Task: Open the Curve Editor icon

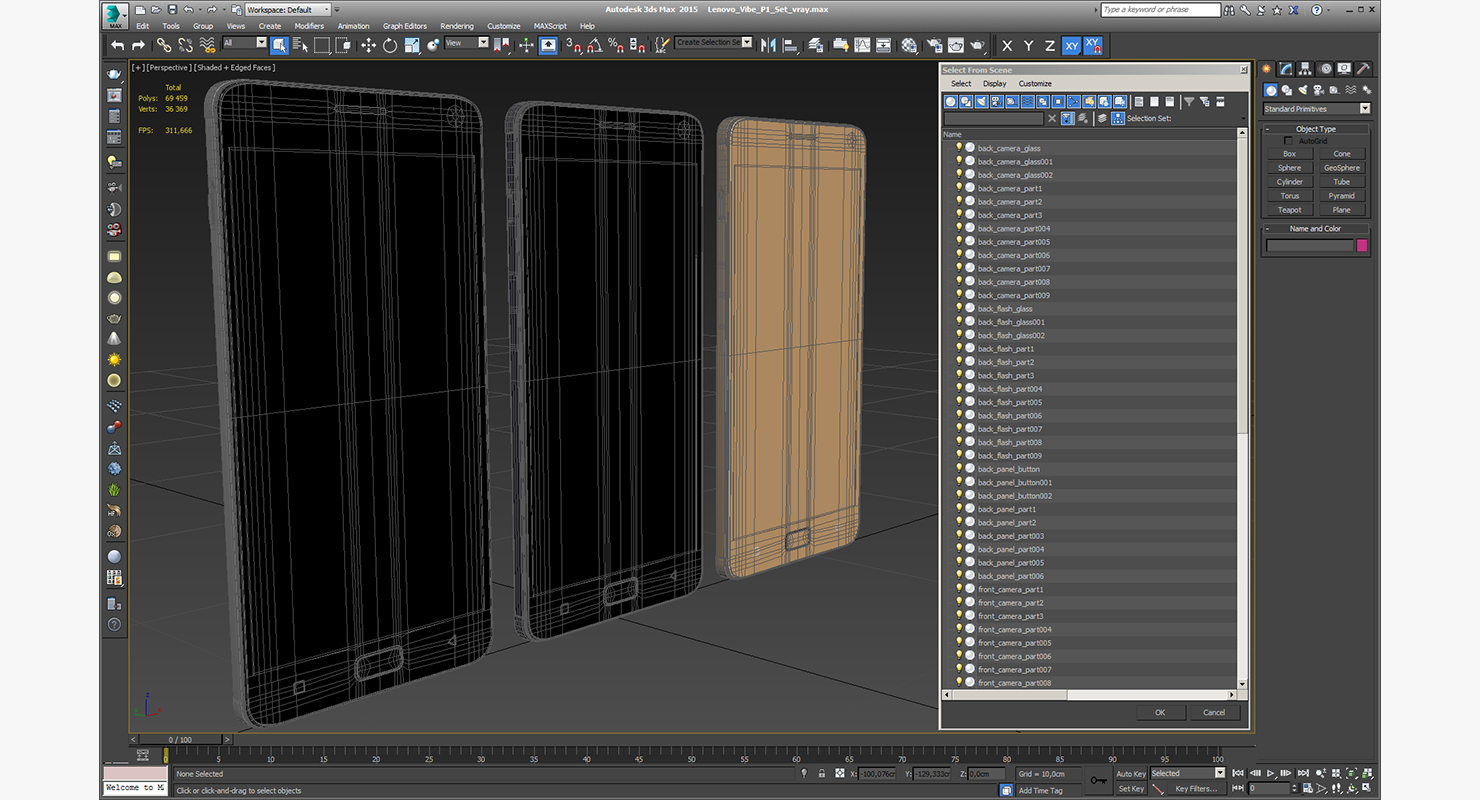Action: [862, 45]
